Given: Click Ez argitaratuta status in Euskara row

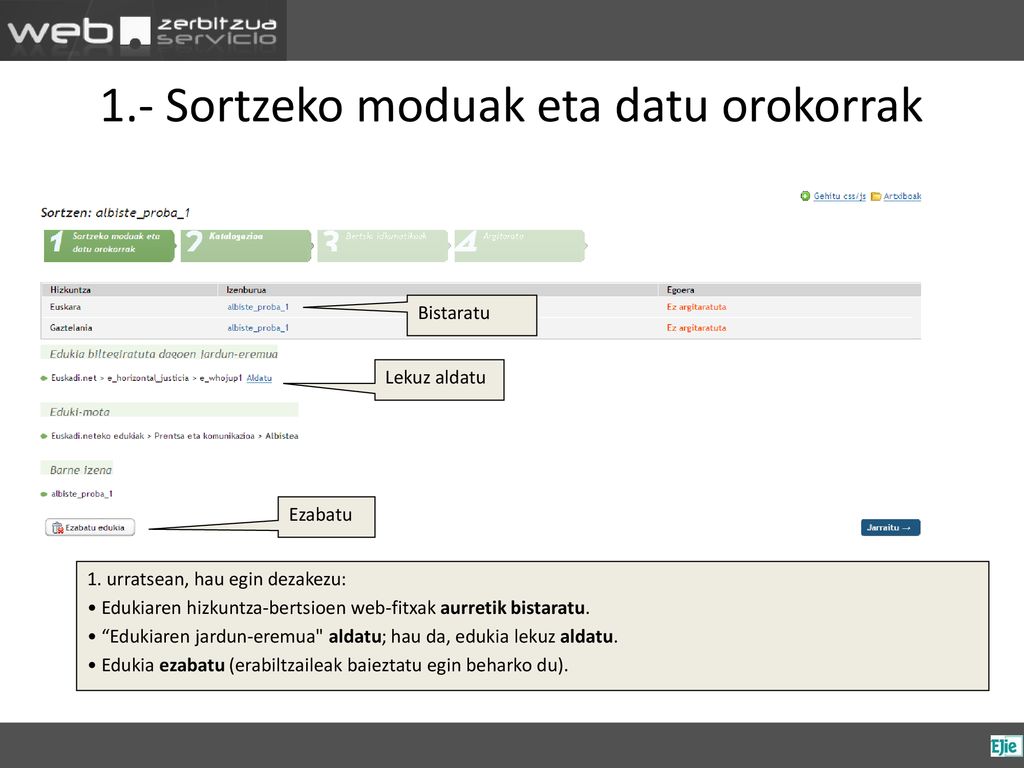Looking at the screenshot, I should click(696, 307).
